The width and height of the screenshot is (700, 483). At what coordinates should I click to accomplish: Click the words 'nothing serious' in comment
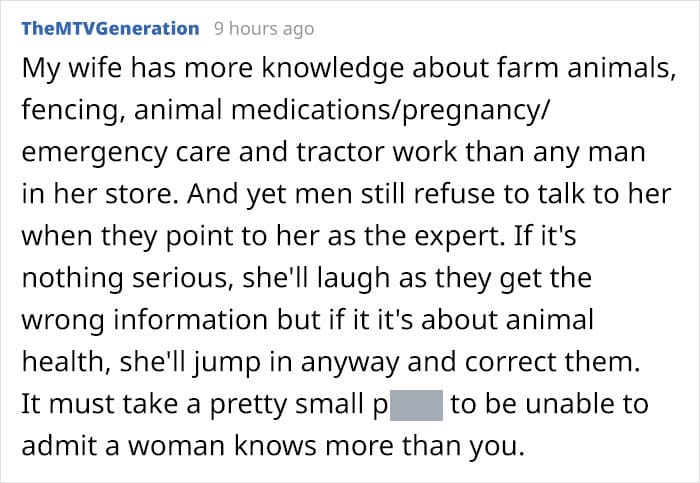128,279
